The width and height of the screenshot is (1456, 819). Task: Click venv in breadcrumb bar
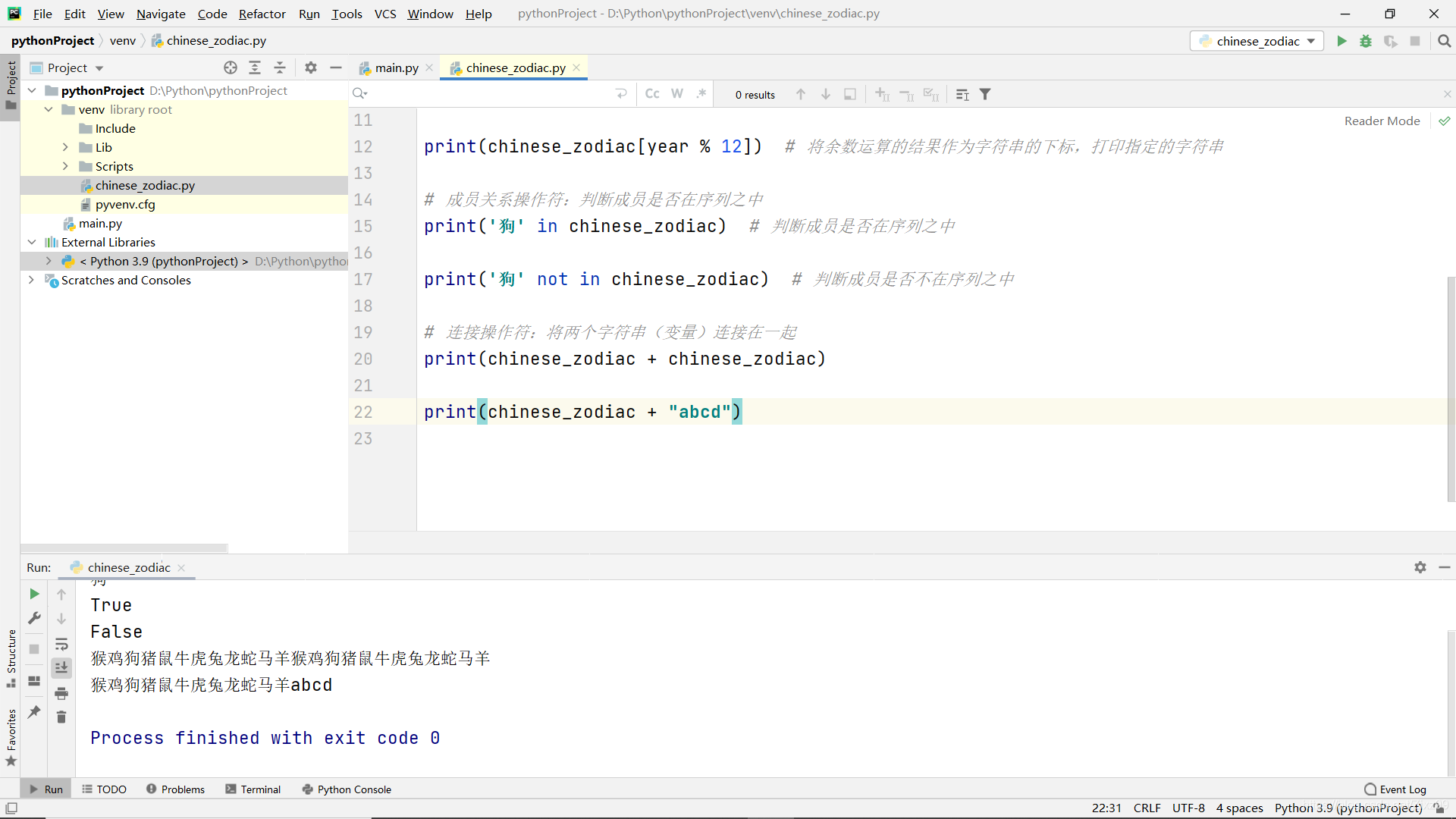(122, 41)
